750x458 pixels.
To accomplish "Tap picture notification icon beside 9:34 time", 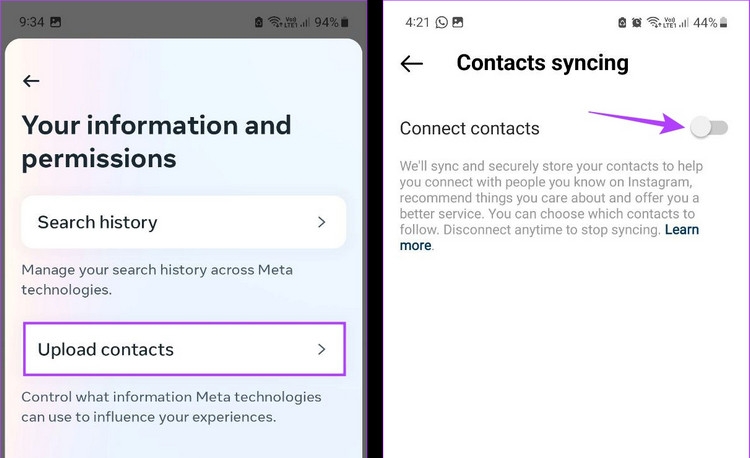I will coord(54,21).
